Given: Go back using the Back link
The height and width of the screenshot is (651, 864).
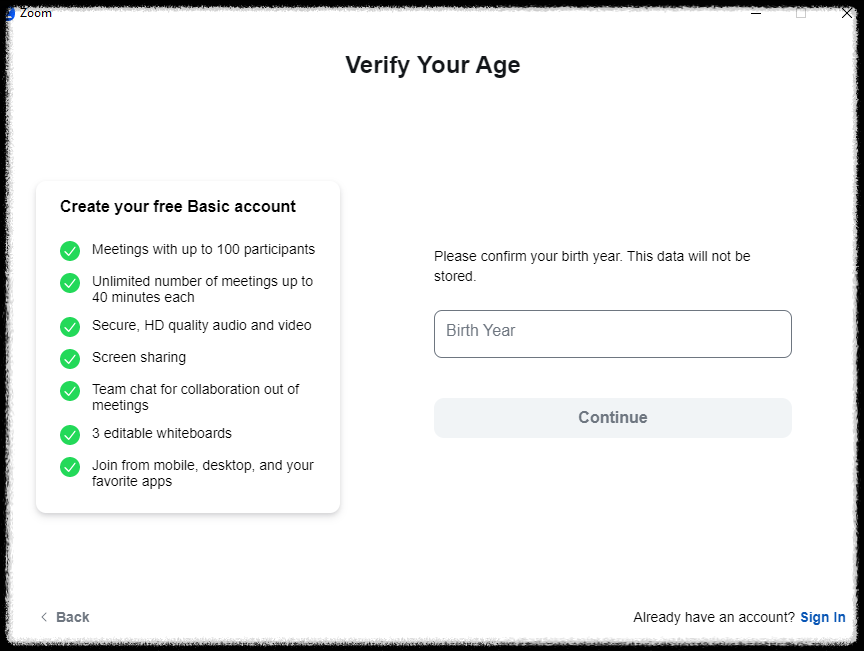Looking at the screenshot, I should 72,617.
